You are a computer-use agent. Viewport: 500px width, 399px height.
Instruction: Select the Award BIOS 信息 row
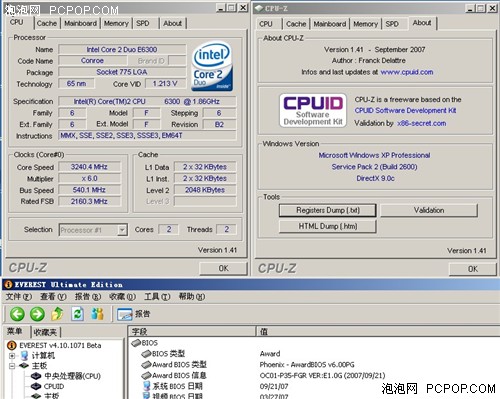pyautogui.click(x=174, y=375)
